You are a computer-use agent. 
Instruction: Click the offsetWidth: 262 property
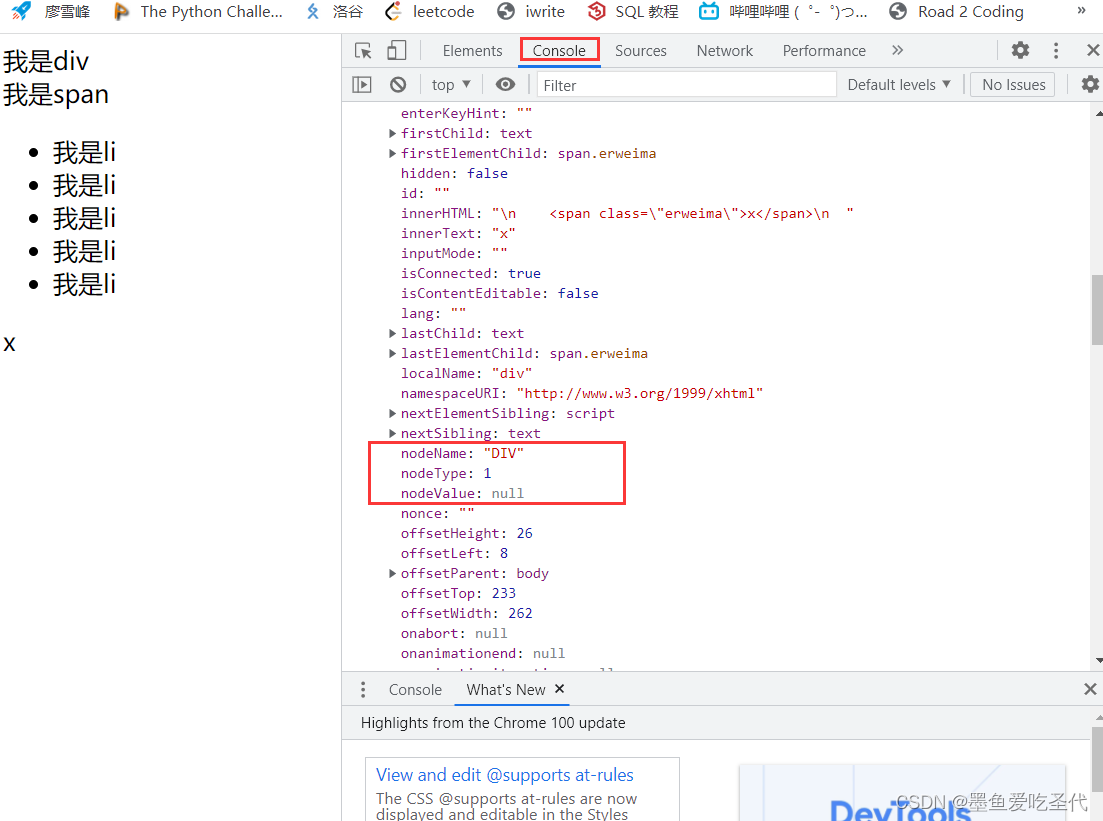pos(466,613)
